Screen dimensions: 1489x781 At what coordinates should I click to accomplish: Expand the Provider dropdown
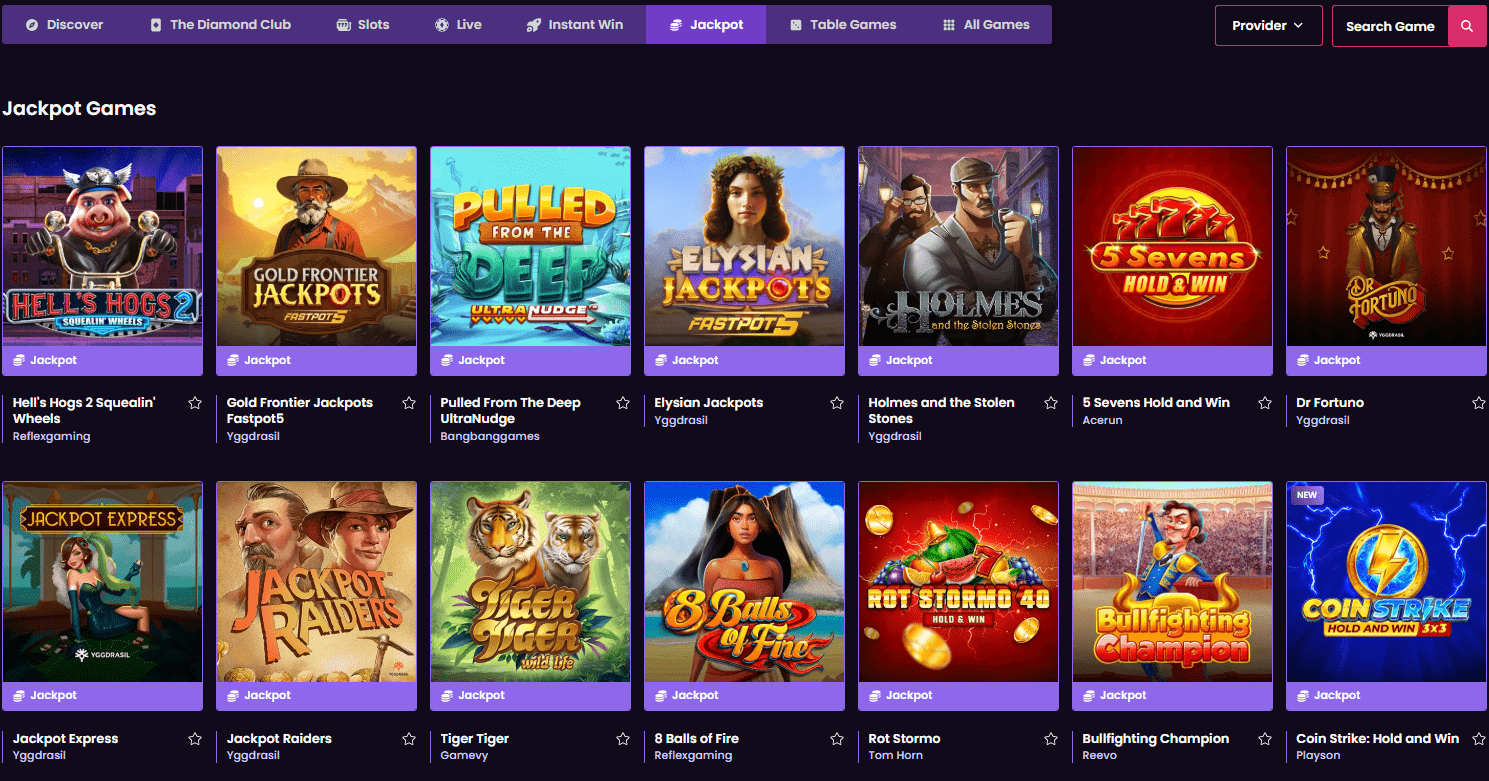click(x=1268, y=26)
